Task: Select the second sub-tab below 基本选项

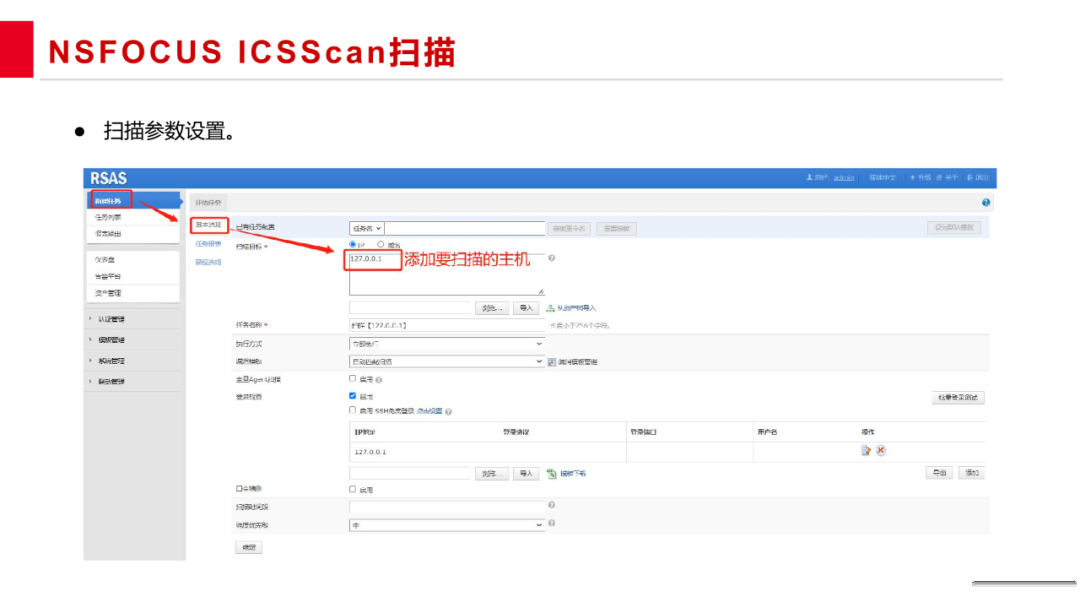Action: [209, 244]
